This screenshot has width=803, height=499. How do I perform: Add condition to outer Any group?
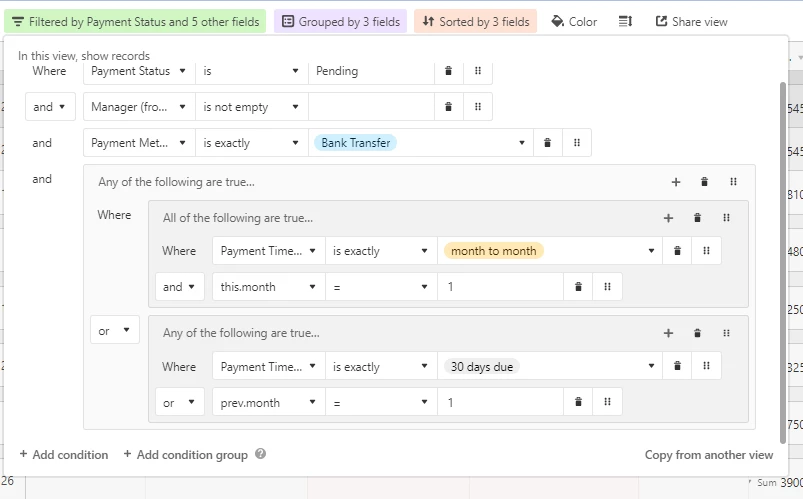675,182
